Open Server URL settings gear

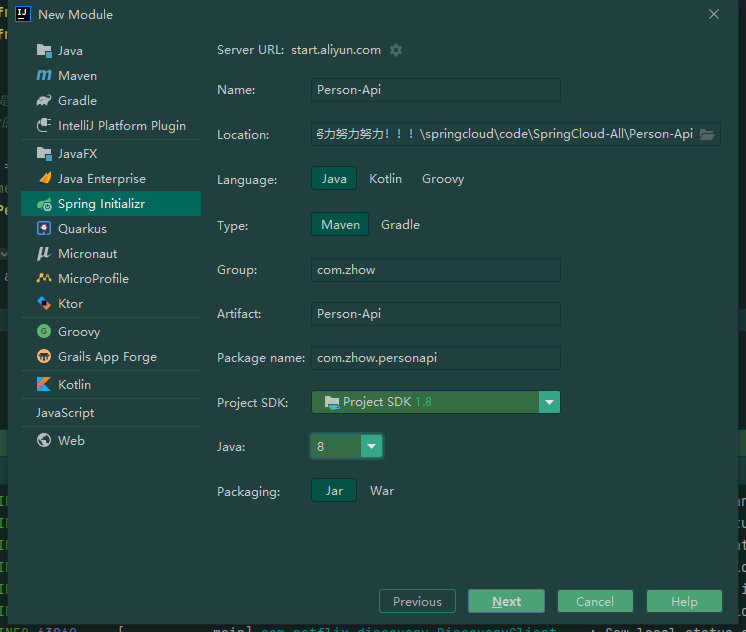(396, 50)
